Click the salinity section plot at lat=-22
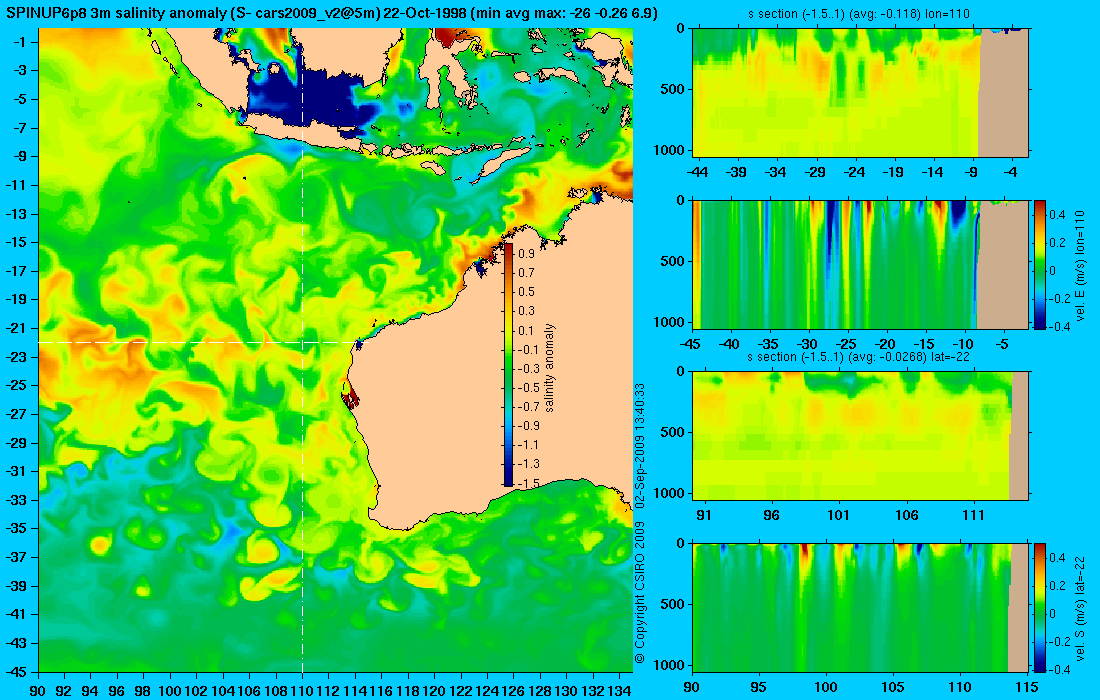This screenshot has height=700, width=1100. coord(860,436)
